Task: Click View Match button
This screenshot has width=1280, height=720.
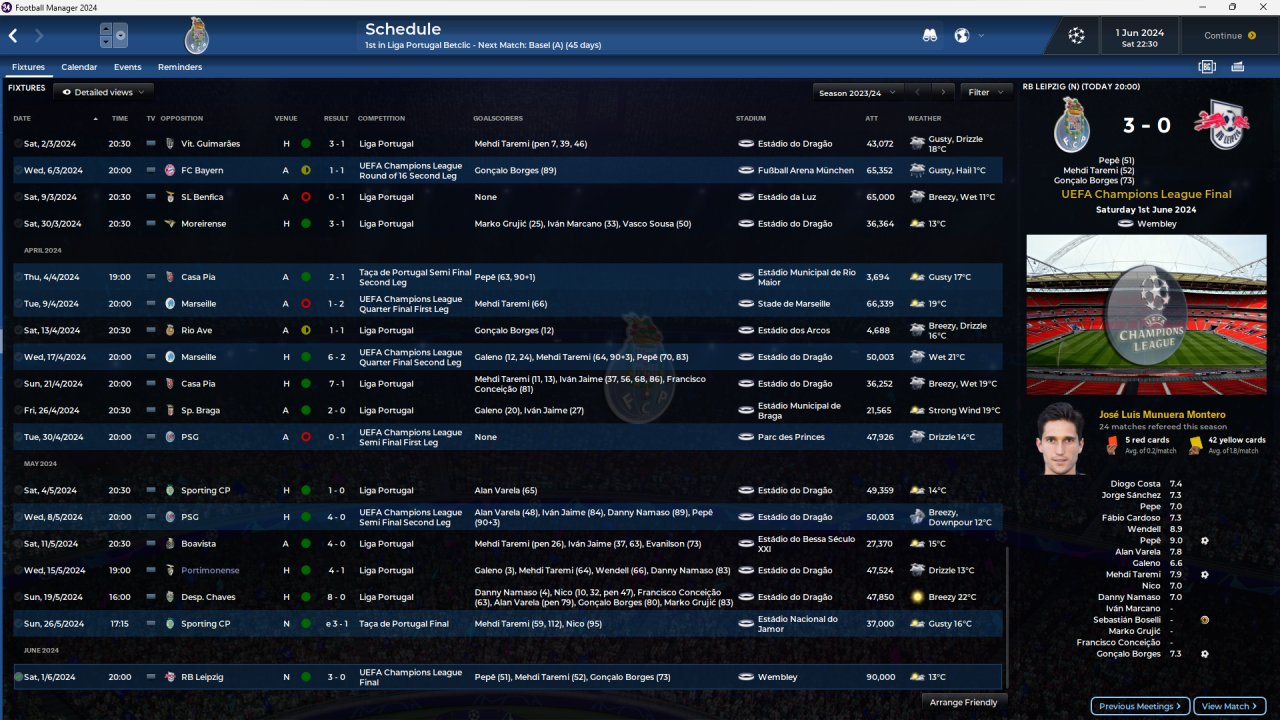Action: click(x=1230, y=706)
